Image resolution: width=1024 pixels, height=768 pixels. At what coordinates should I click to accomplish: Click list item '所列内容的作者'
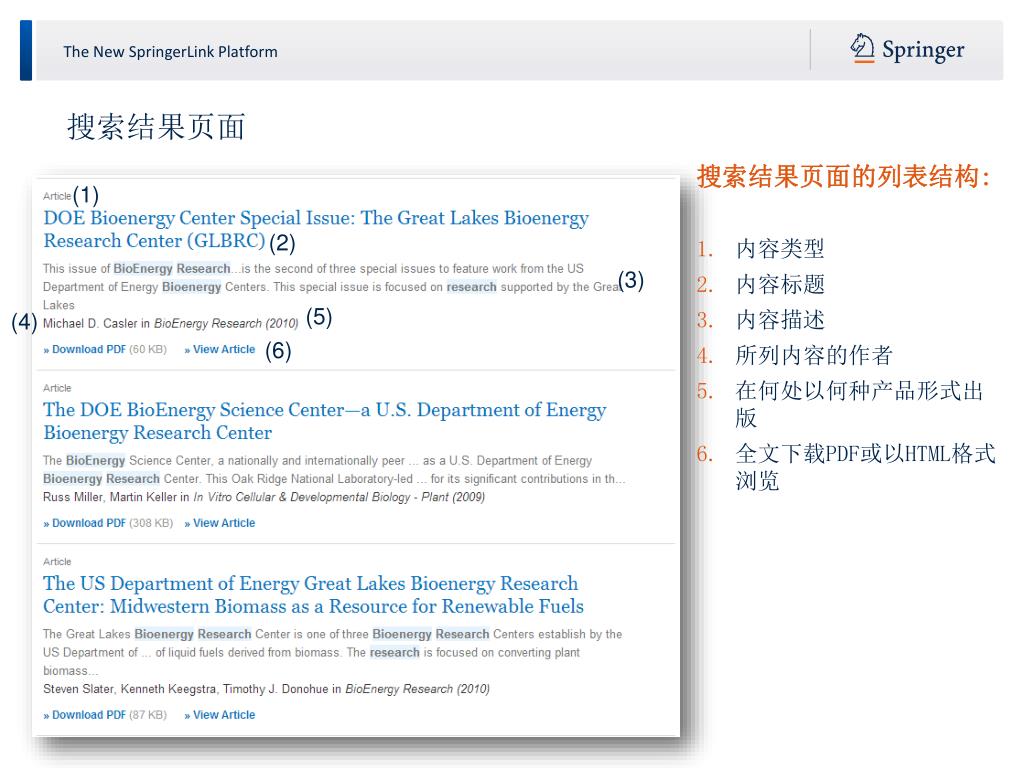[814, 355]
